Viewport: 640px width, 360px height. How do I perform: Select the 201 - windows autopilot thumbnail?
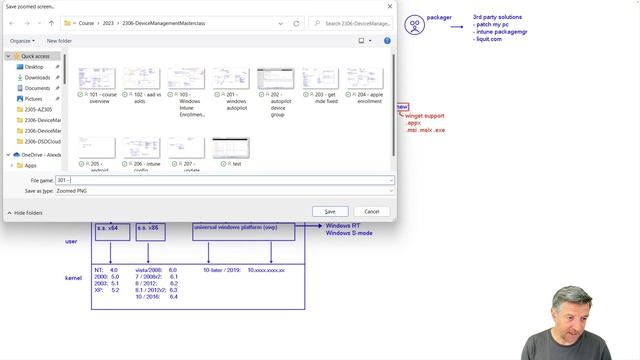(231, 78)
